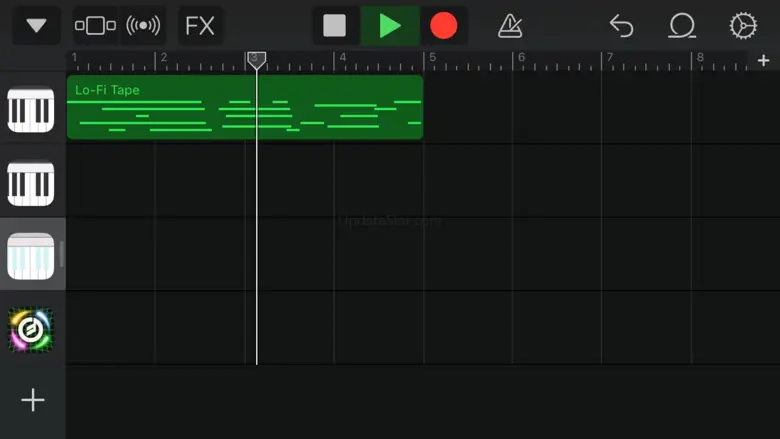Select the first piano track header
The width and height of the screenshot is (780, 439).
pyautogui.click(x=31, y=110)
